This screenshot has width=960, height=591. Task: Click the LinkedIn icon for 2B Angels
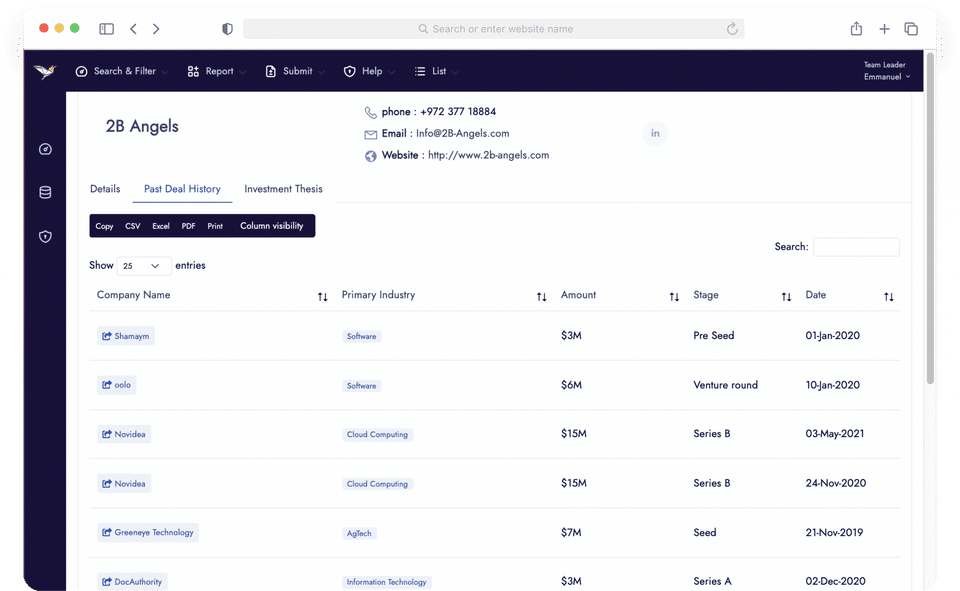655,134
